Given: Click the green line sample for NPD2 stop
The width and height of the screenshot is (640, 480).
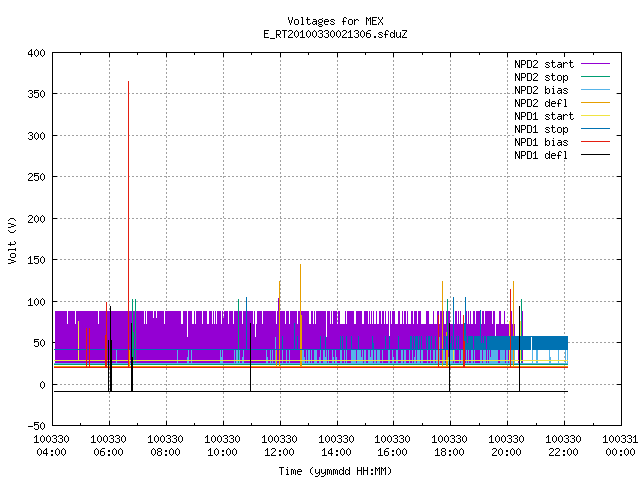Looking at the screenshot, I should (x=595, y=77).
